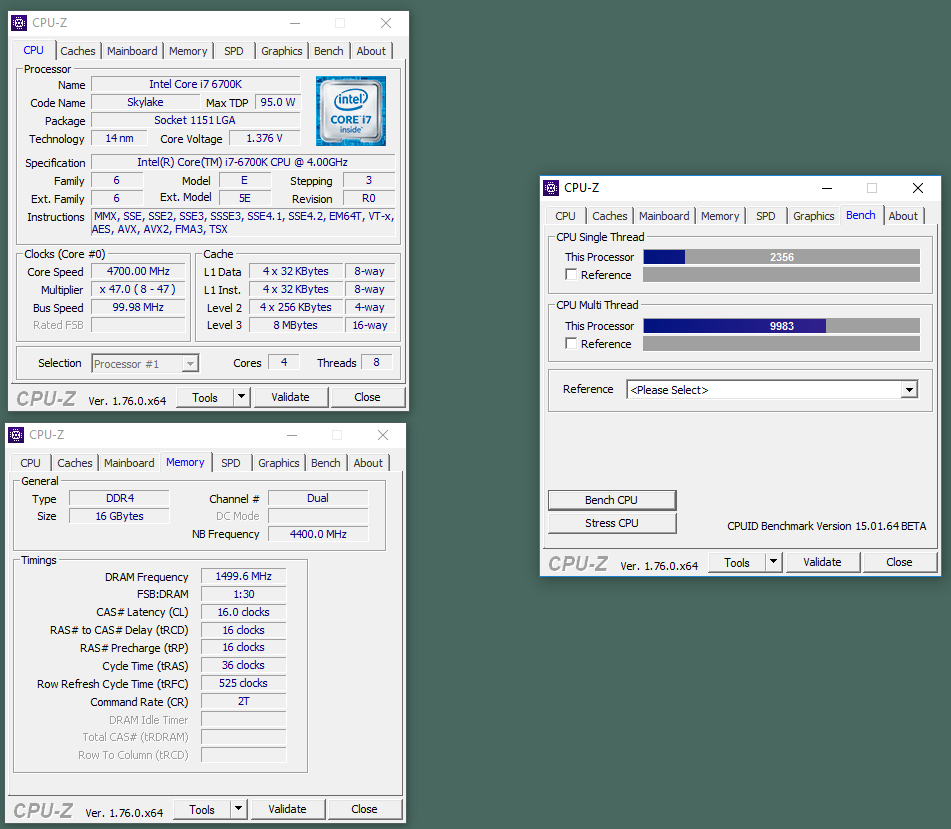This screenshot has width=951, height=829.
Task: Click FSB:DRAM ratio value 1:30
Action: tap(243, 594)
